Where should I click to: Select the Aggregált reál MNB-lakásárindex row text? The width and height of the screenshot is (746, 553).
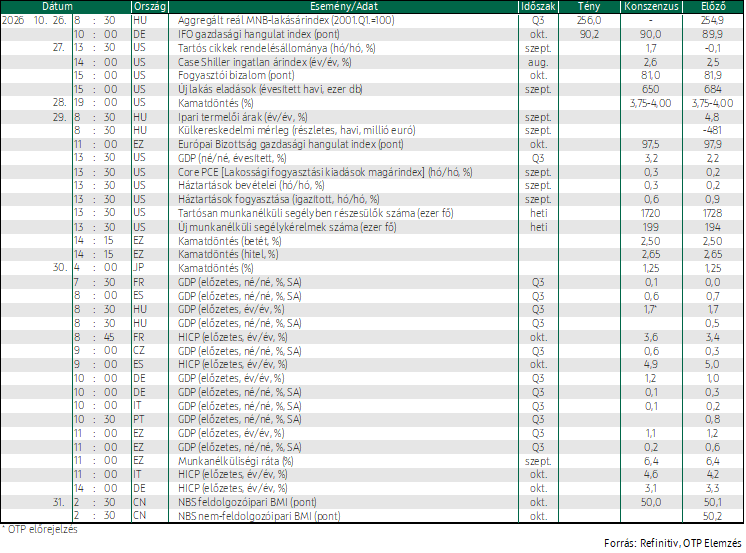tap(286, 20)
